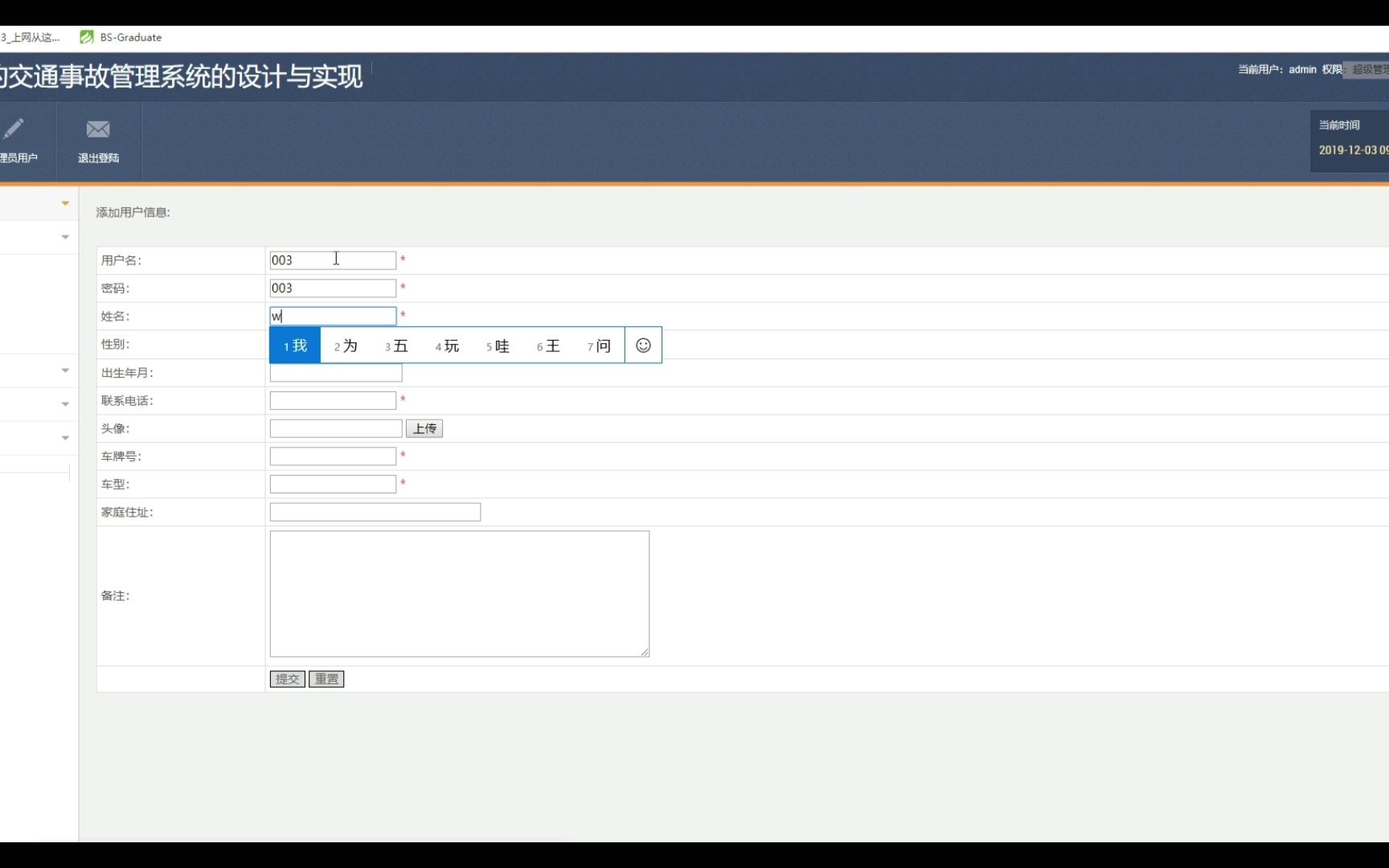Click the 家庭住址 input field
Image resolution: width=1389 pixels, height=868 pixels.
[375, 512]
